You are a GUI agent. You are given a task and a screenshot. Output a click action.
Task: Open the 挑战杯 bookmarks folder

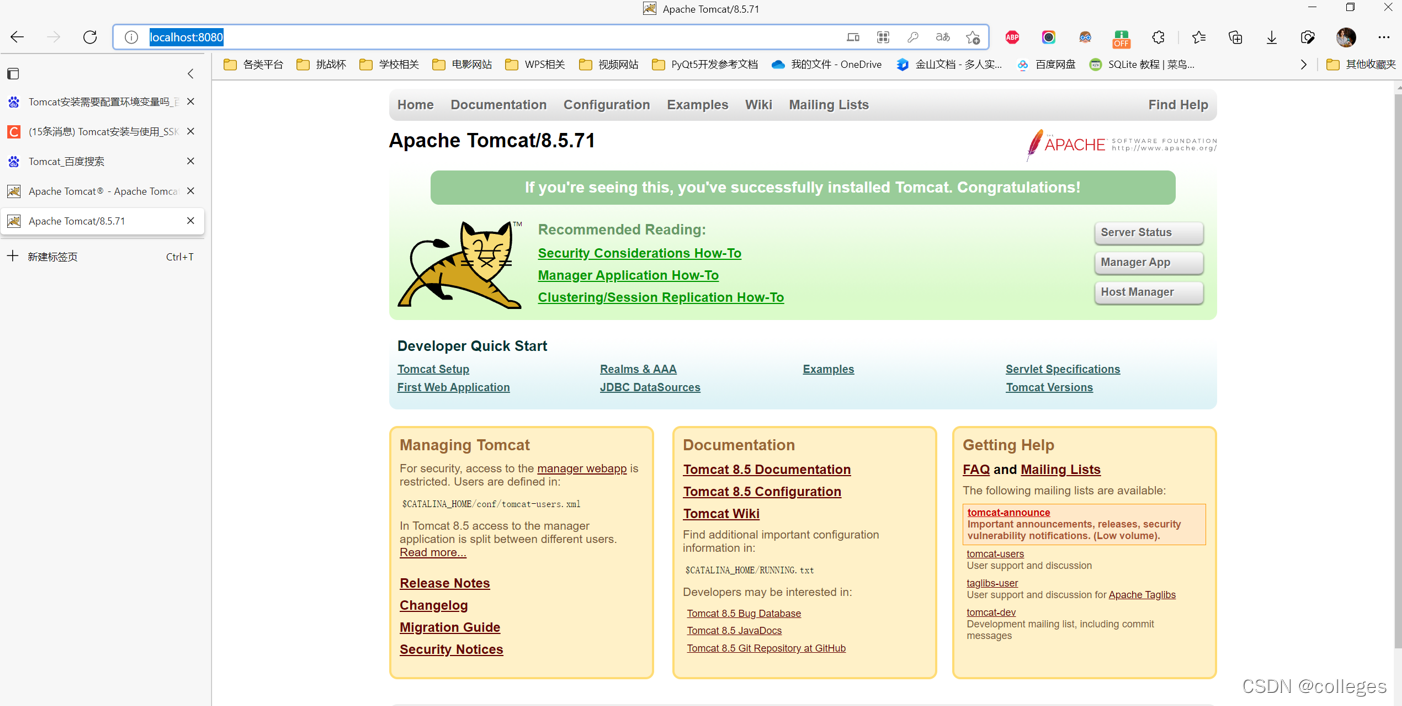point(321,65)
